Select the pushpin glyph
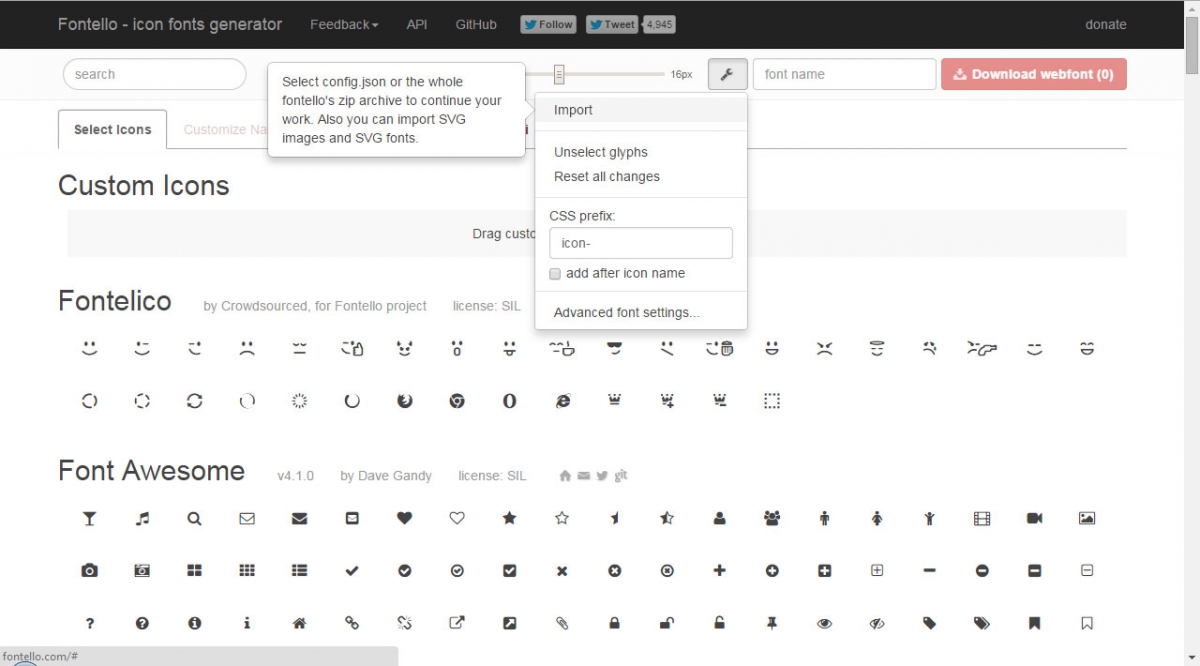Image resolution: width=1200 pixels, height=666 pixels. pyautogui.click(x=772, y=623)
